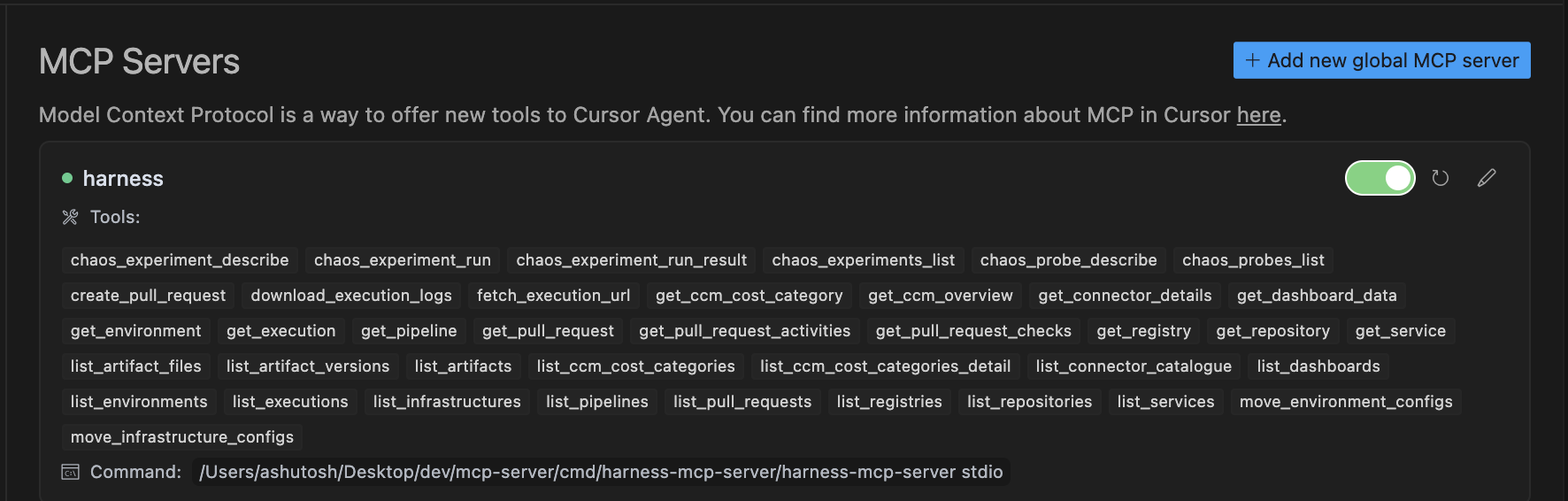This screenshot has height=501, width=1568.
Task: Select the list_artifact_versions tool
Action: 308,366
